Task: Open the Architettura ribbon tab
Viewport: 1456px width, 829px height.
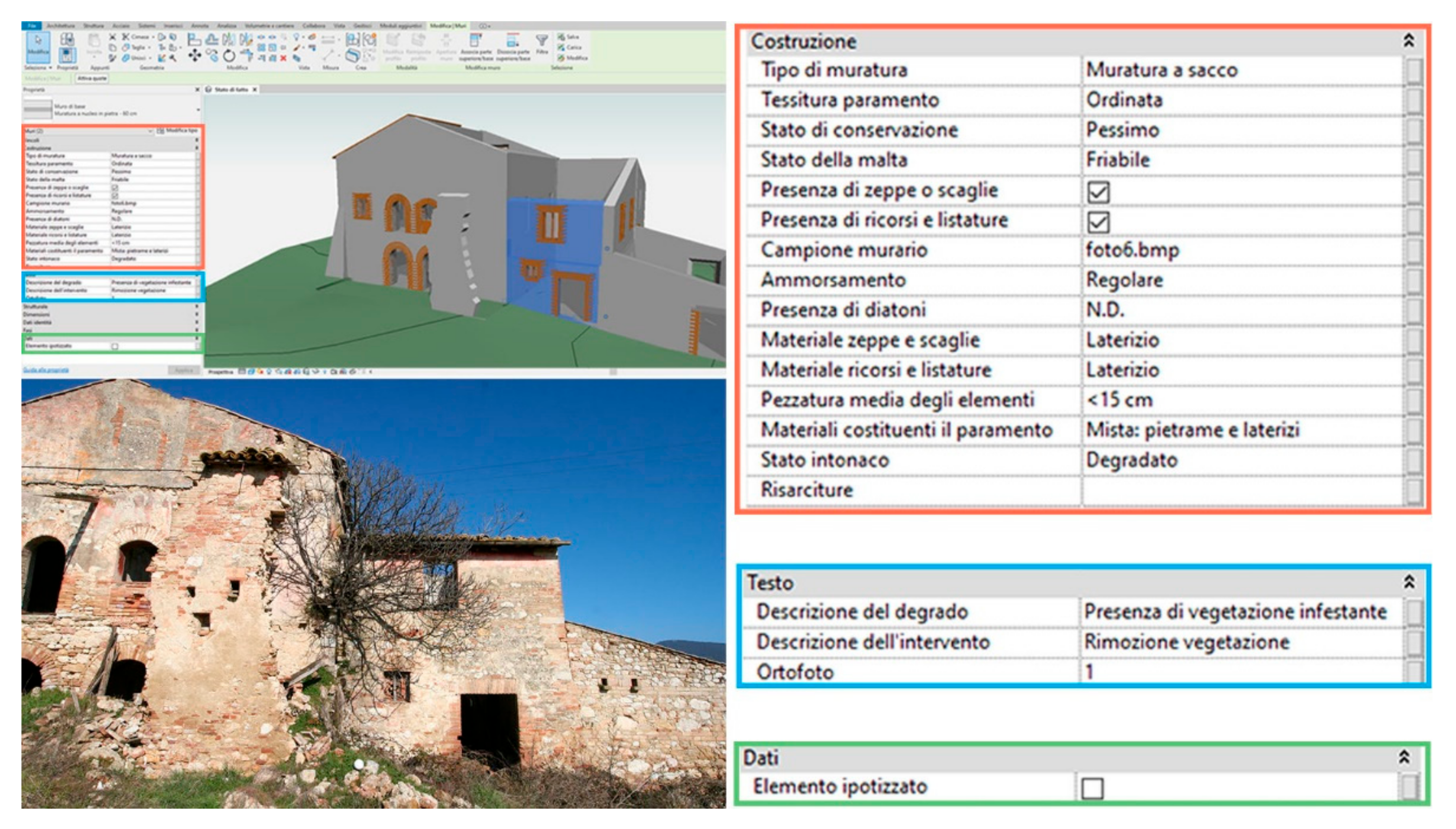Action: tap(61, 26)
